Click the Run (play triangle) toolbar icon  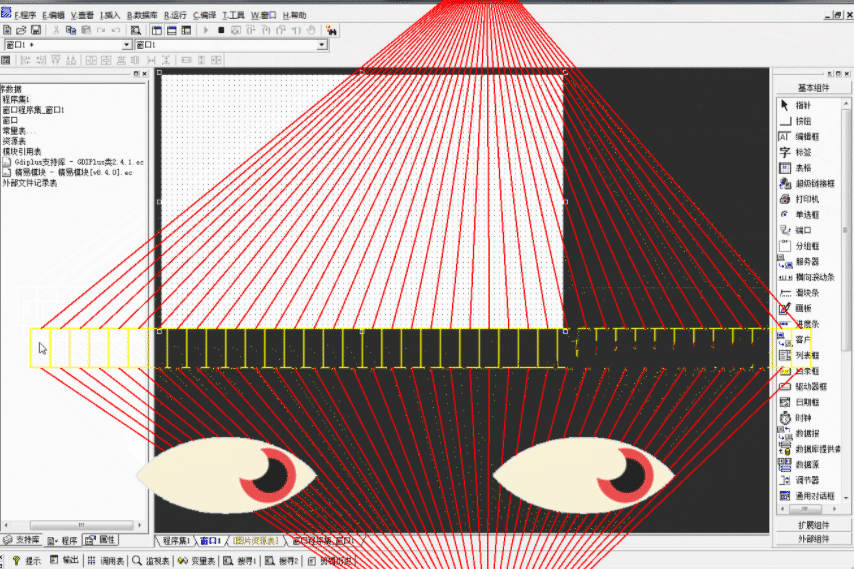click(x=206, y=30)
